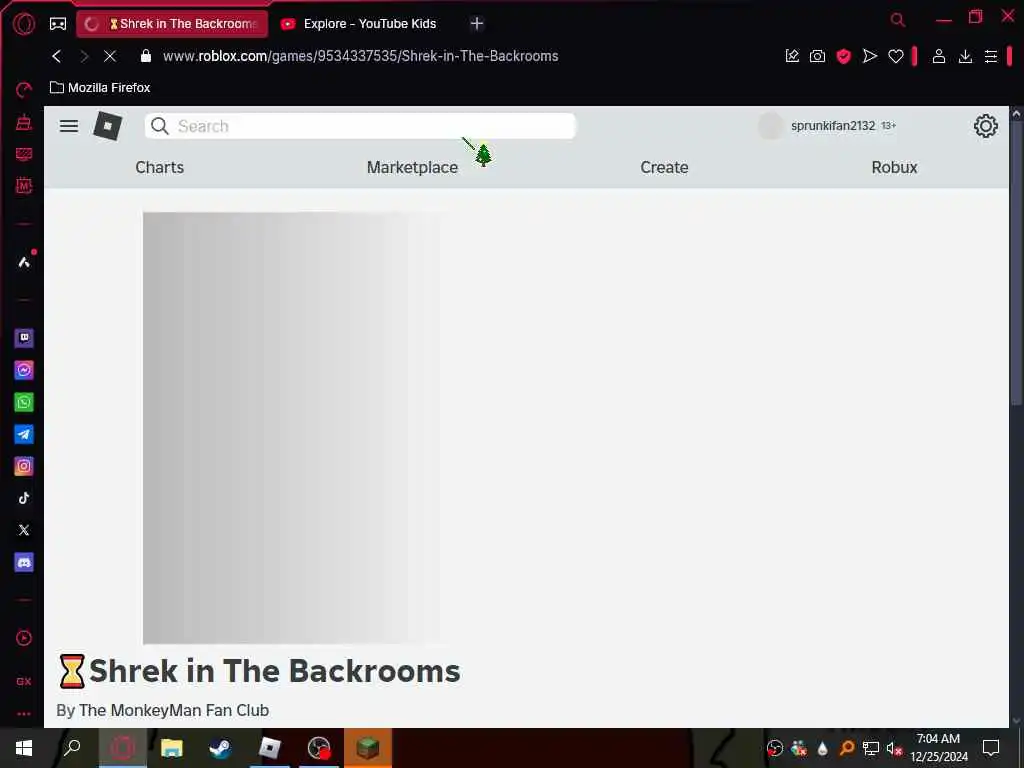
Task: Open the pinboard edit icon in toolbar
Action: [x=792, y=57]
